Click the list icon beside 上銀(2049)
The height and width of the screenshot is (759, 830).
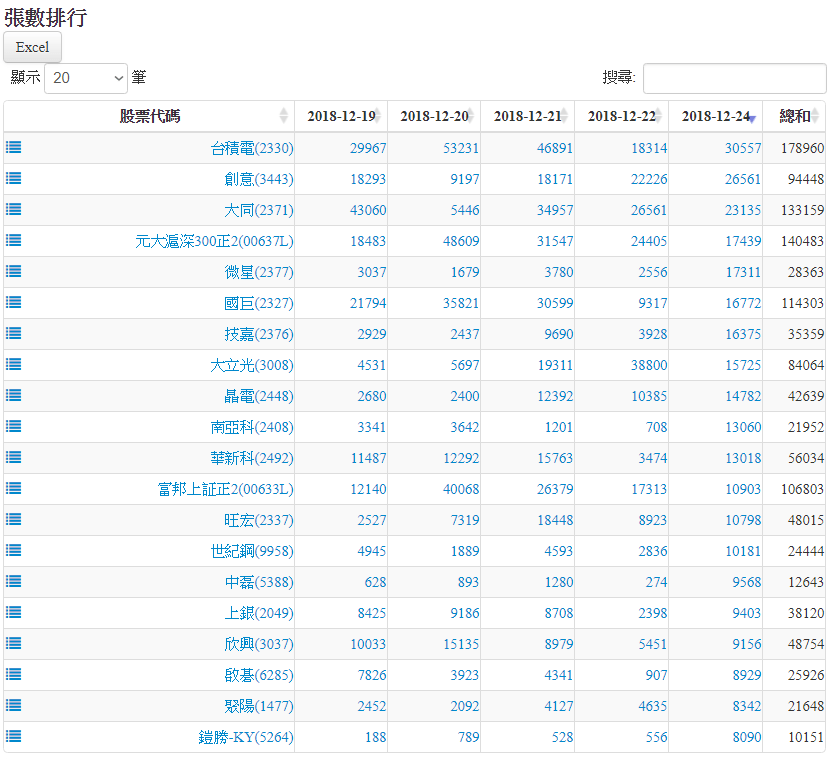pos(14,612)
